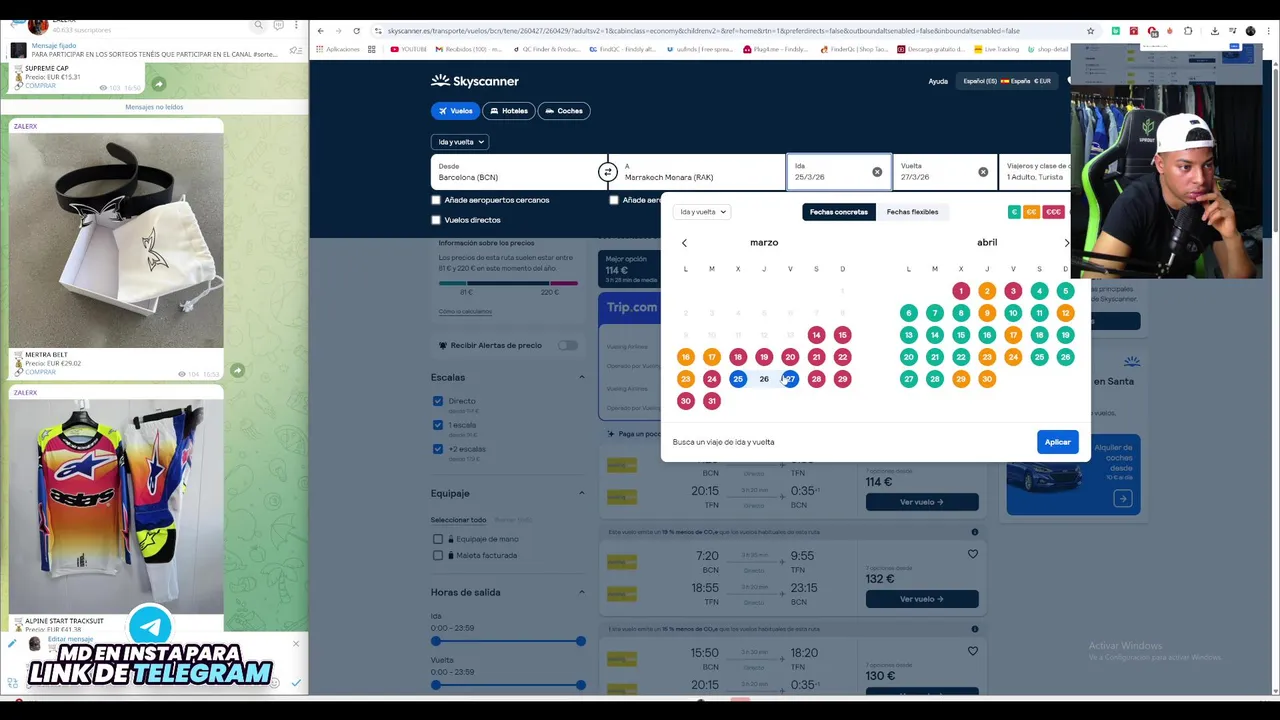Click the Skyscanner logo
The height and width of the screenshot is (720, 1280).
475,81
